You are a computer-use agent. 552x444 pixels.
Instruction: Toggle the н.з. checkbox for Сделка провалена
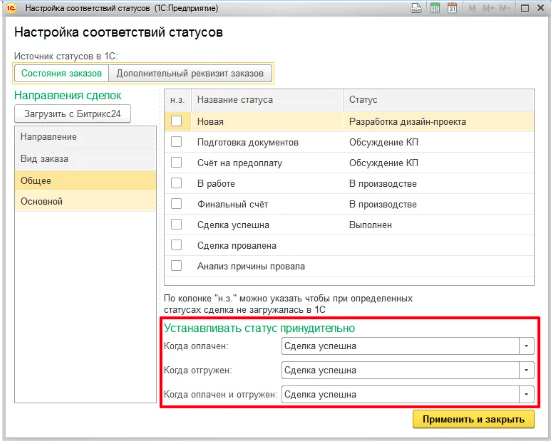(176, 245)
